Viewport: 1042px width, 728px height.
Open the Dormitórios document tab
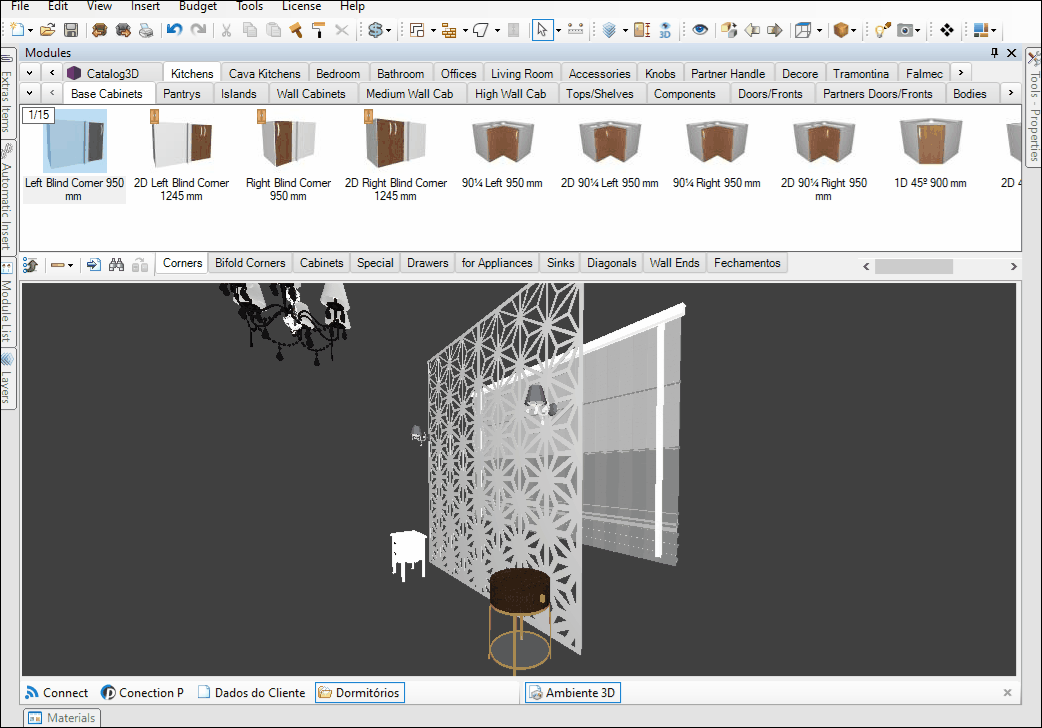pyautogui.click(x=360, y=692)
